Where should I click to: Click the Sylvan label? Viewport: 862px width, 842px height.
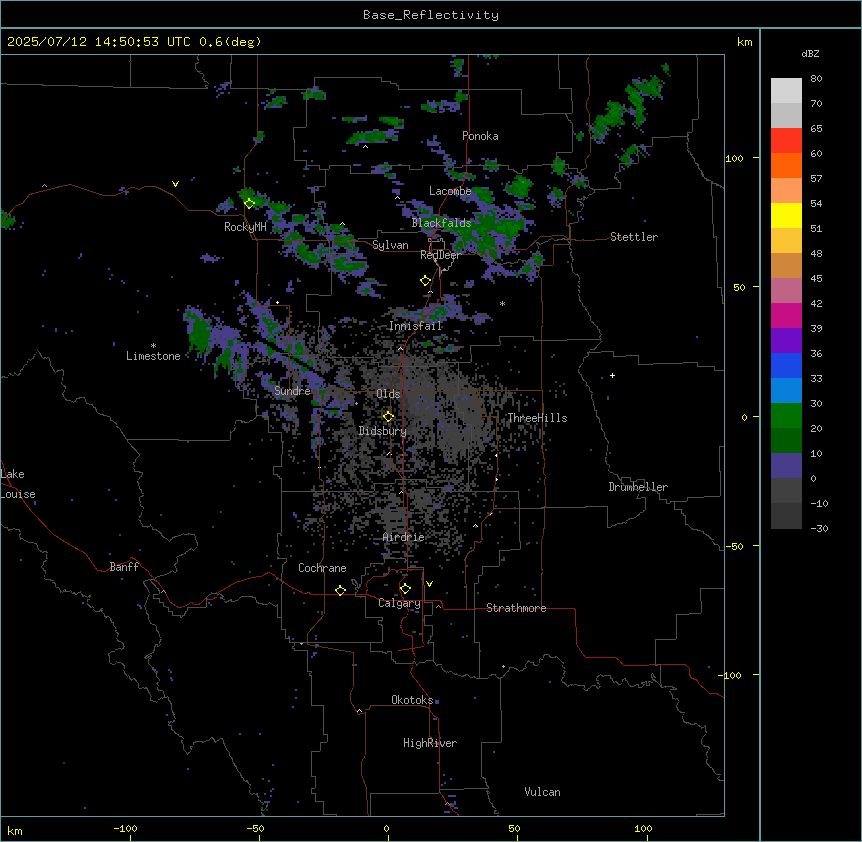pos(390,245)
